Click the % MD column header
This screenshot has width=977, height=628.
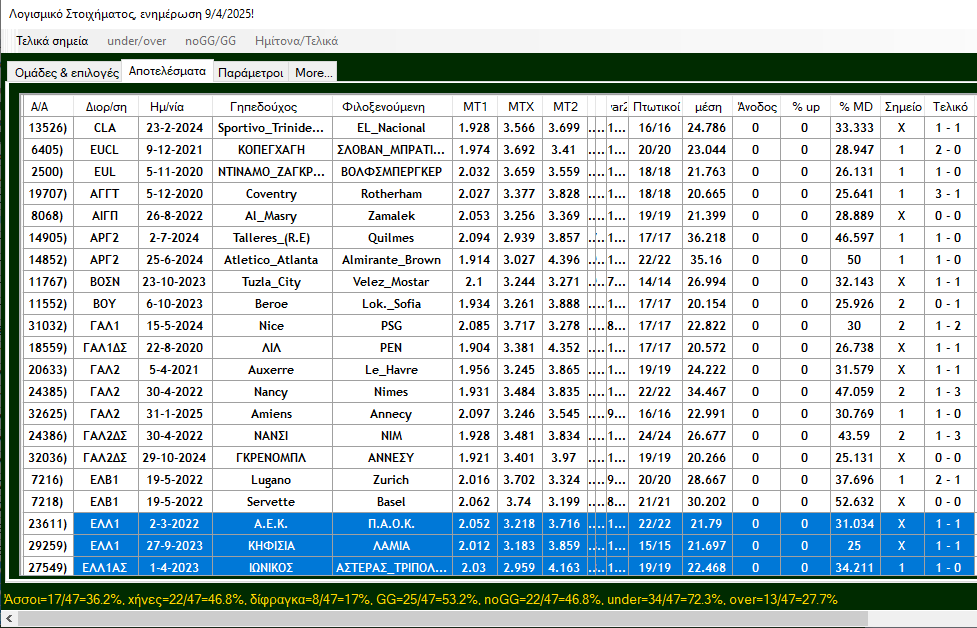(855, 106)
